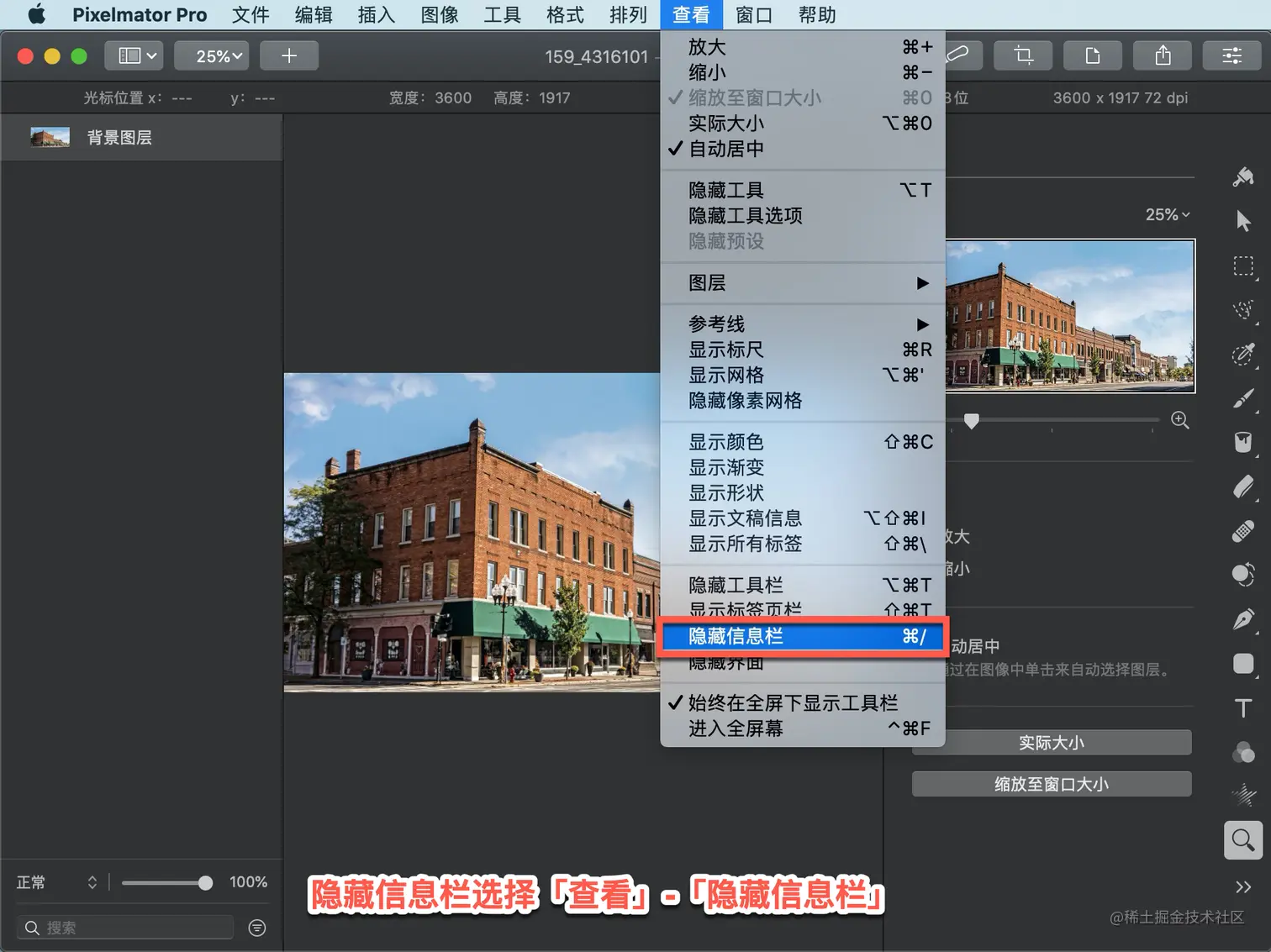
Task: Click the Crop icon in toolbar
Action: point(1023,55)
